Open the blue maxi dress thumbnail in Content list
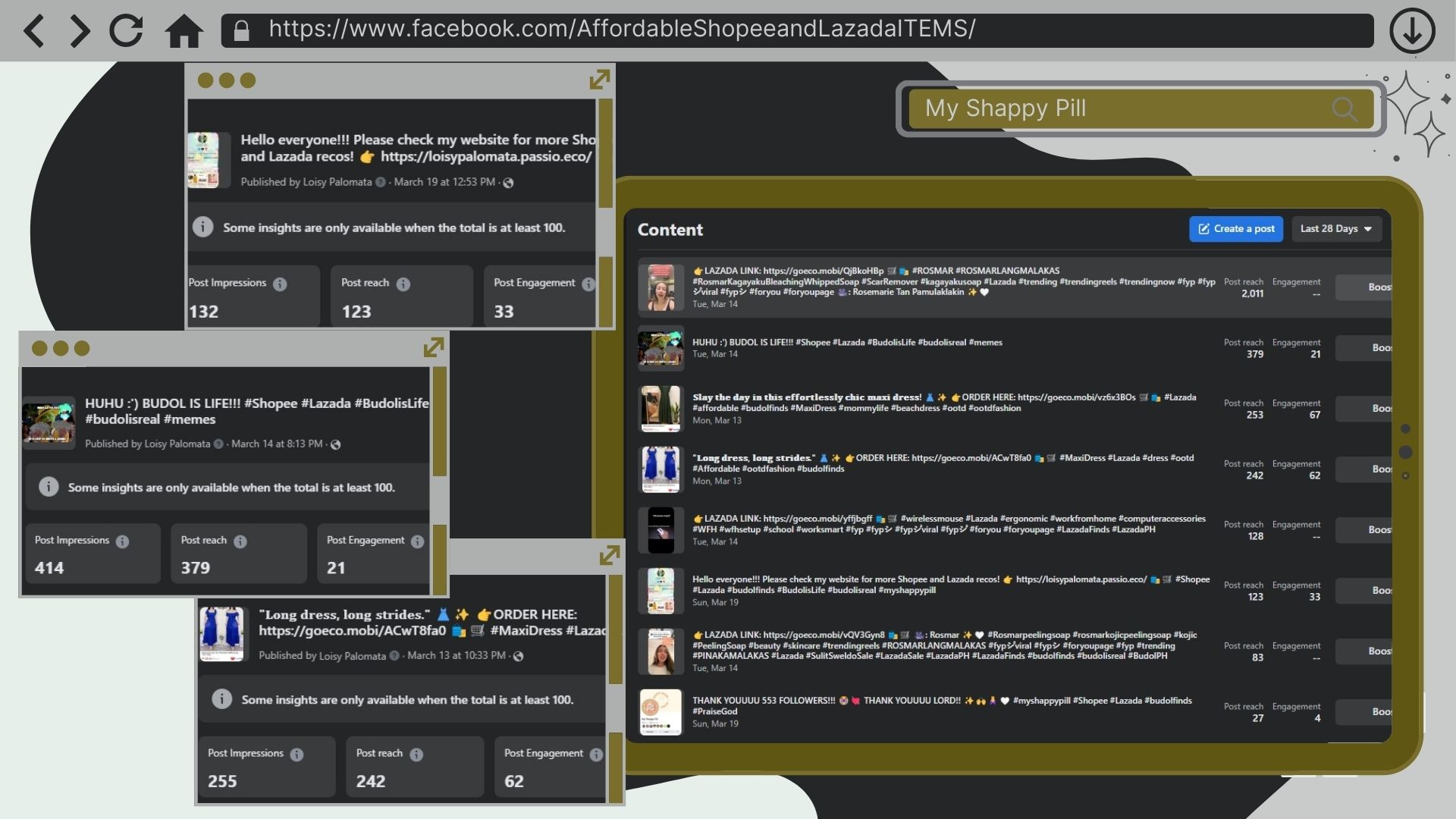 pos(661,469)
